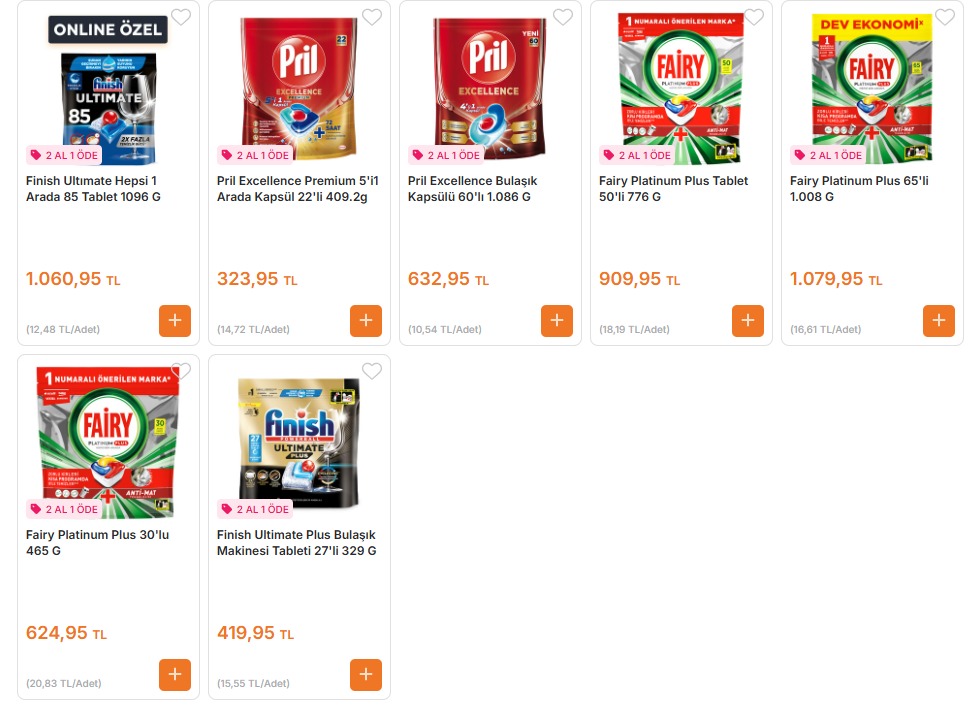Toggle favorite heart on Pril 60'lı capsules
The height and width of the screenshot is (716, 972).
563,17
